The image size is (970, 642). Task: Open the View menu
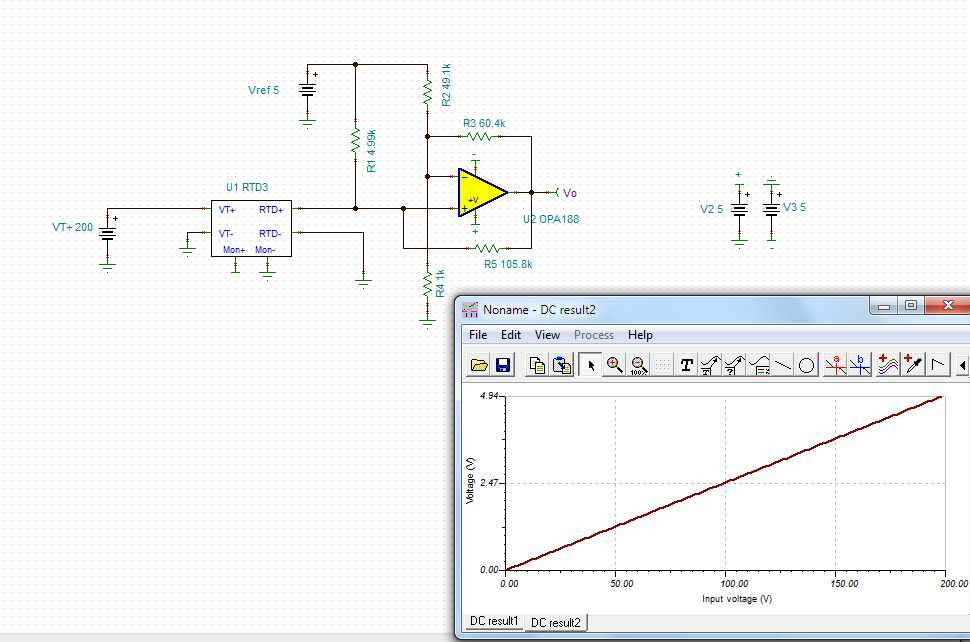pyautogui.click(x=547, y=335)
